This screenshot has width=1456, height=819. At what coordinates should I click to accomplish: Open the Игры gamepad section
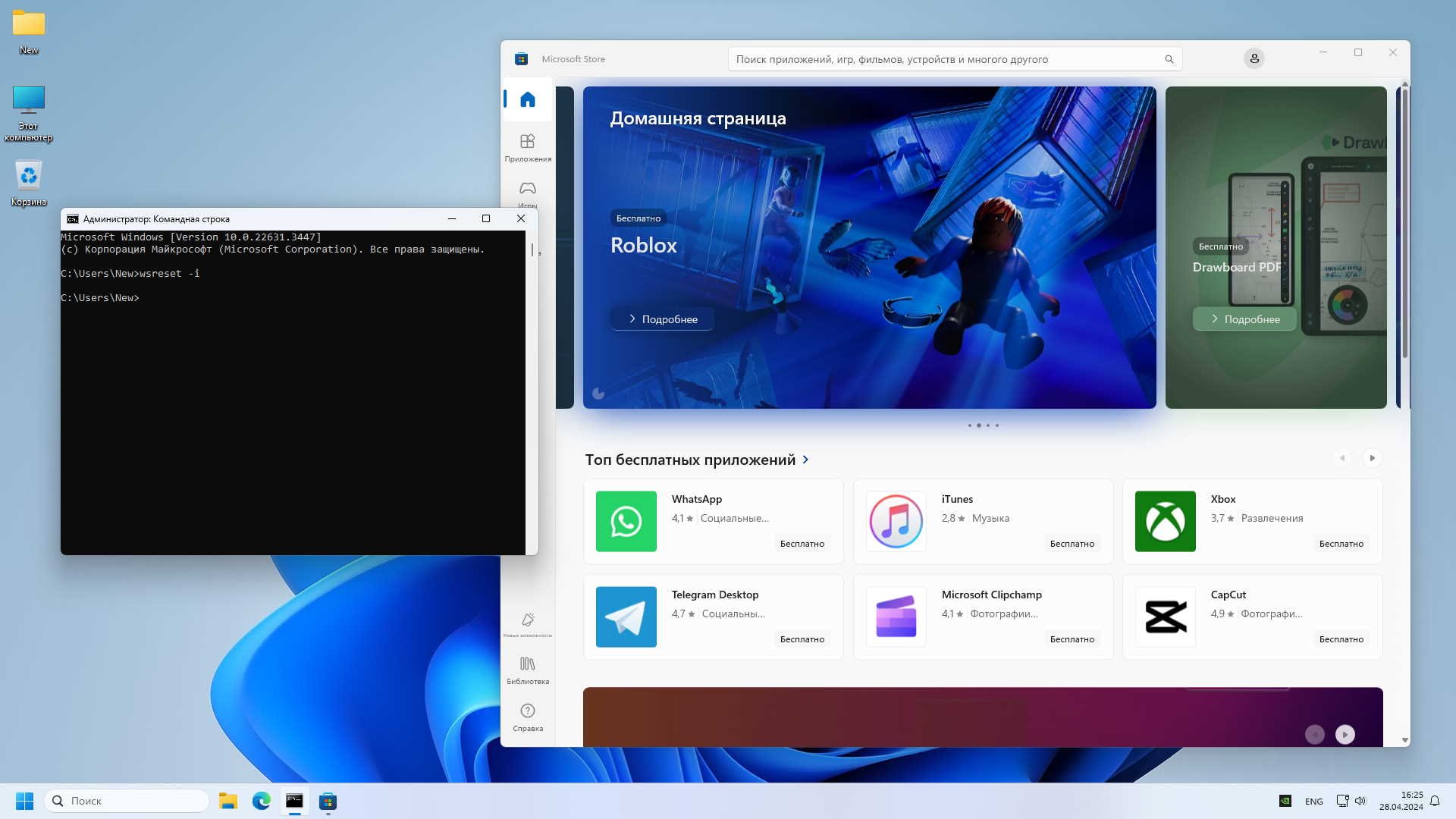(528, 190)
